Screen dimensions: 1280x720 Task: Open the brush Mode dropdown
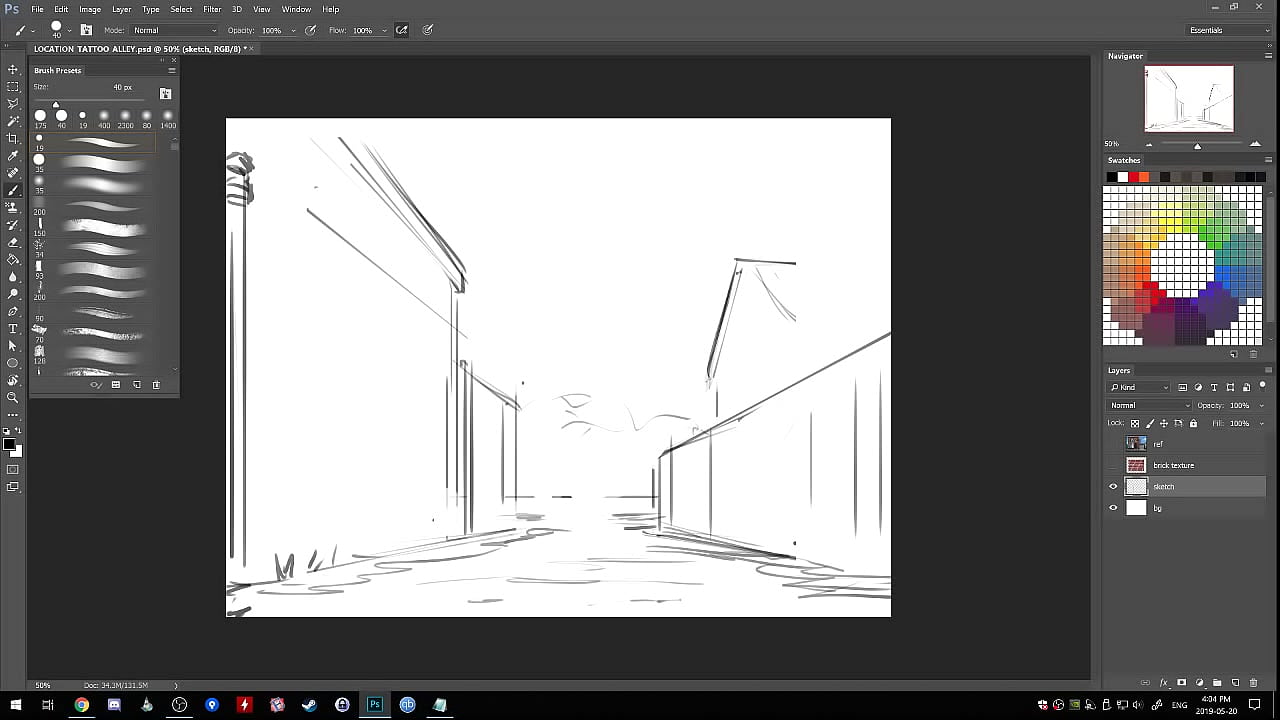pos(174,30)
